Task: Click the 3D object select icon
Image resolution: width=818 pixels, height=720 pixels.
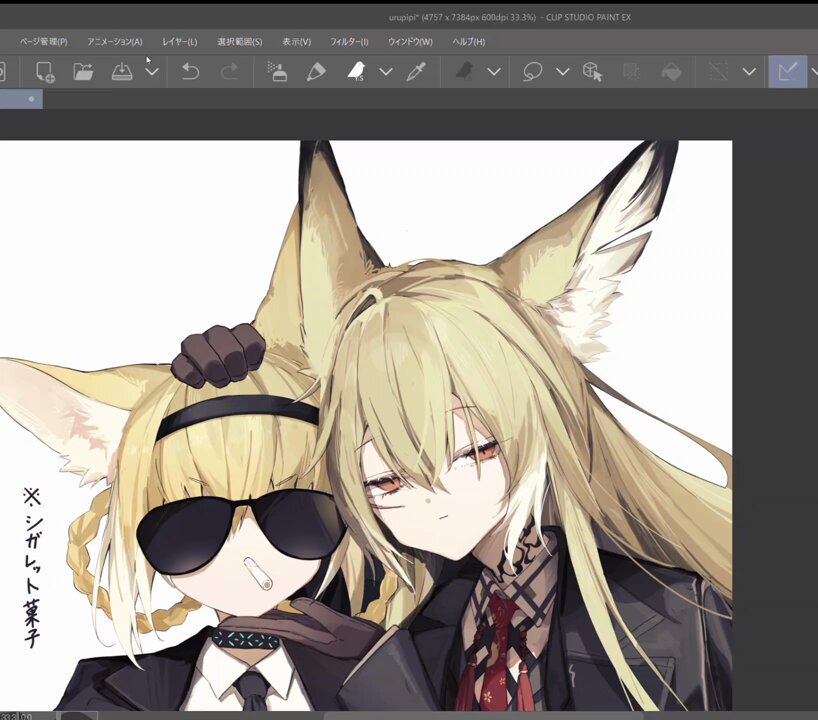Action: coord(593,71)
